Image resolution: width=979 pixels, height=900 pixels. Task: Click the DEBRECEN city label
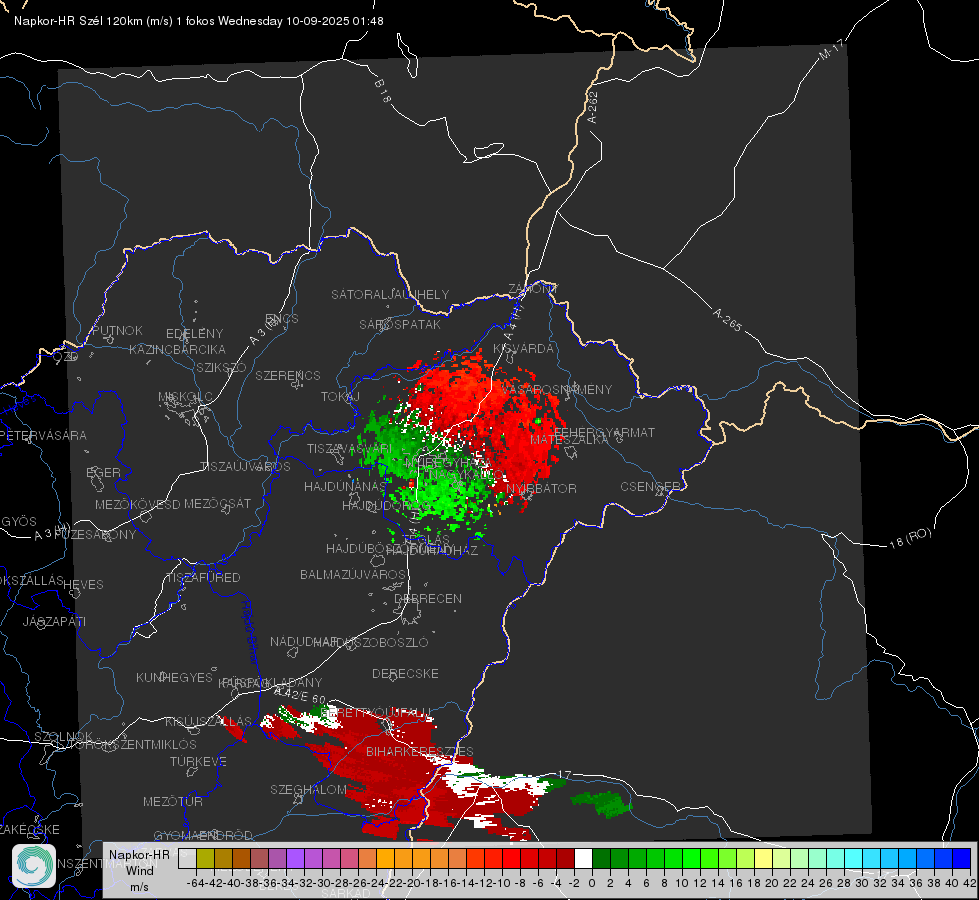[428, 598]
